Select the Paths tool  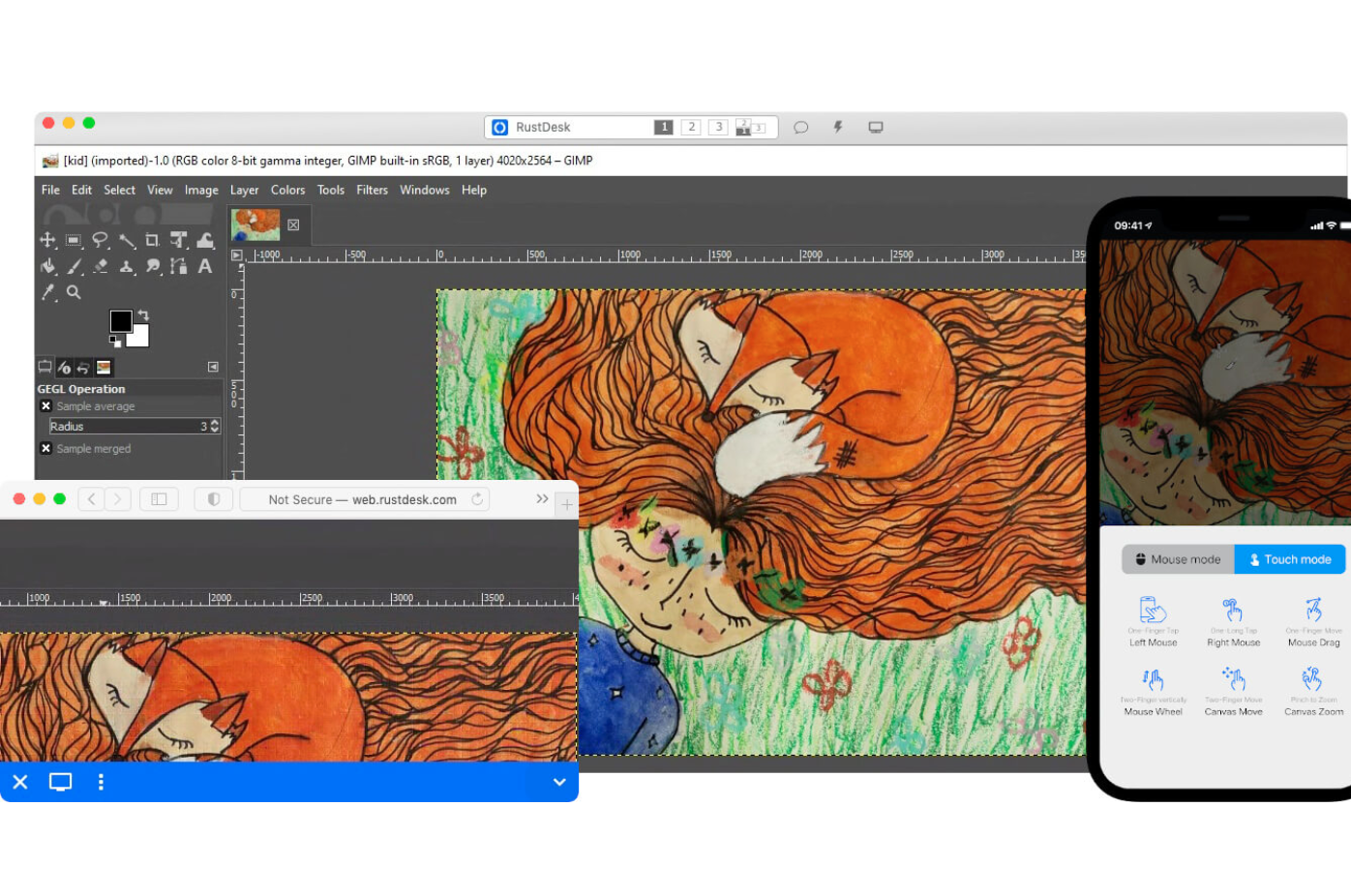pos(178,266)
